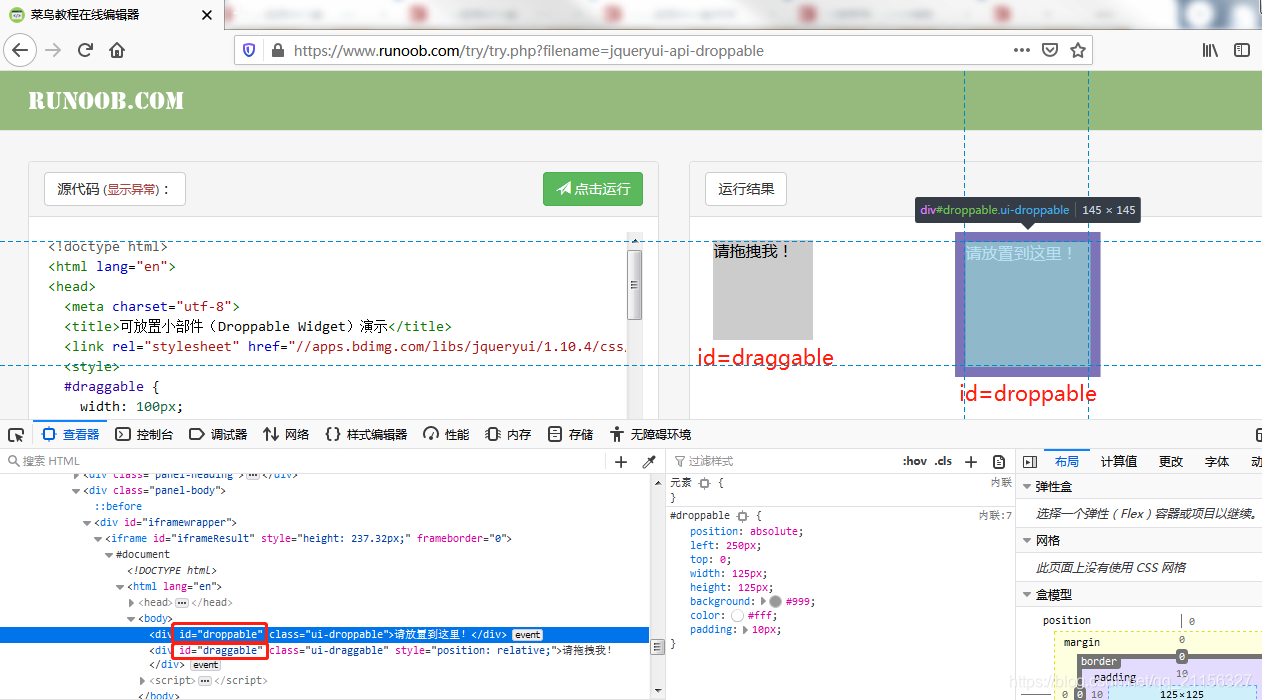Bookmark this page with the star
This screenshot has height=700, width=1262.
tap(1078, 50)
